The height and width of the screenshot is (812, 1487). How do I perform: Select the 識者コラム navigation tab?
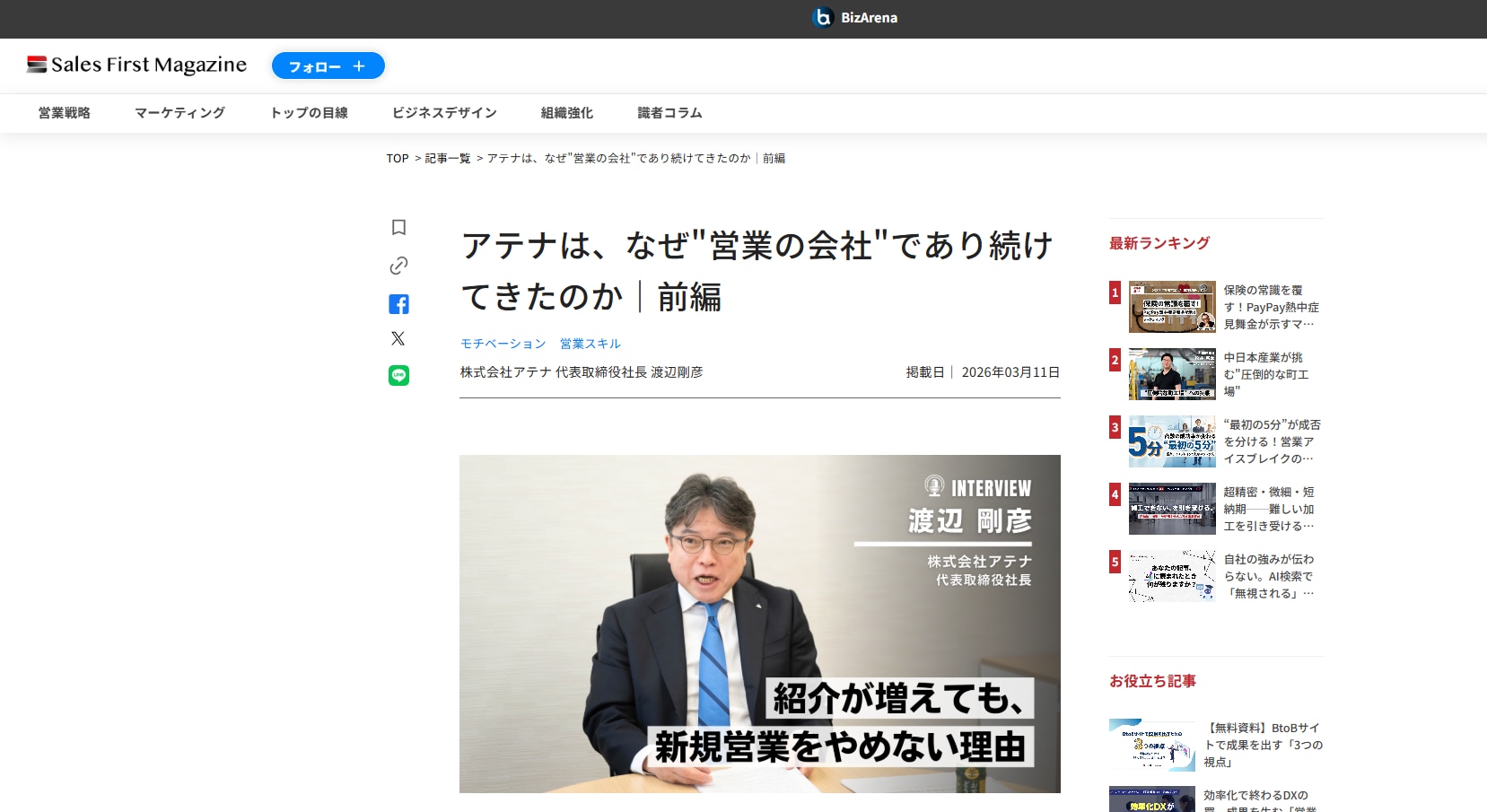click(669, 113)
